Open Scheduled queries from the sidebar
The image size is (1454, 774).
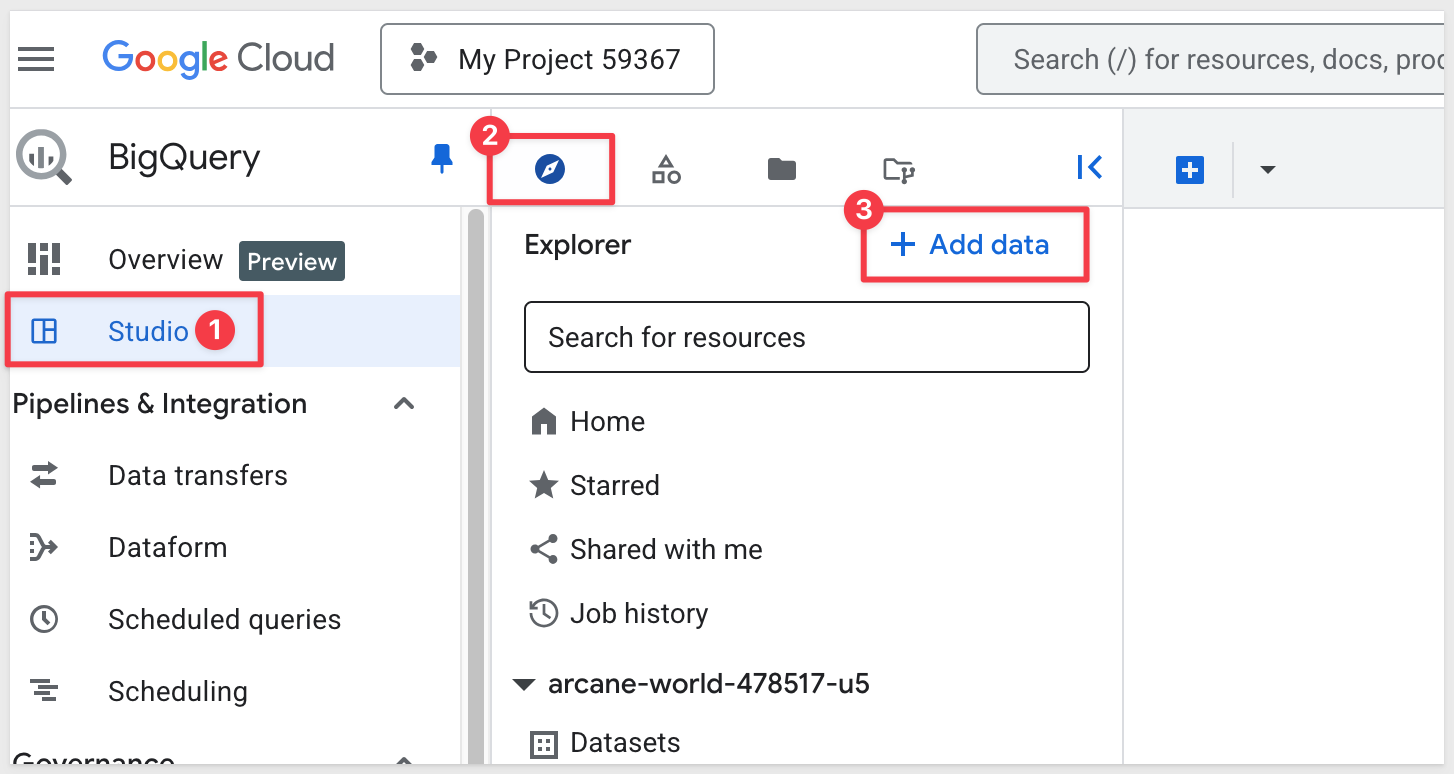(x=224, y=620)
